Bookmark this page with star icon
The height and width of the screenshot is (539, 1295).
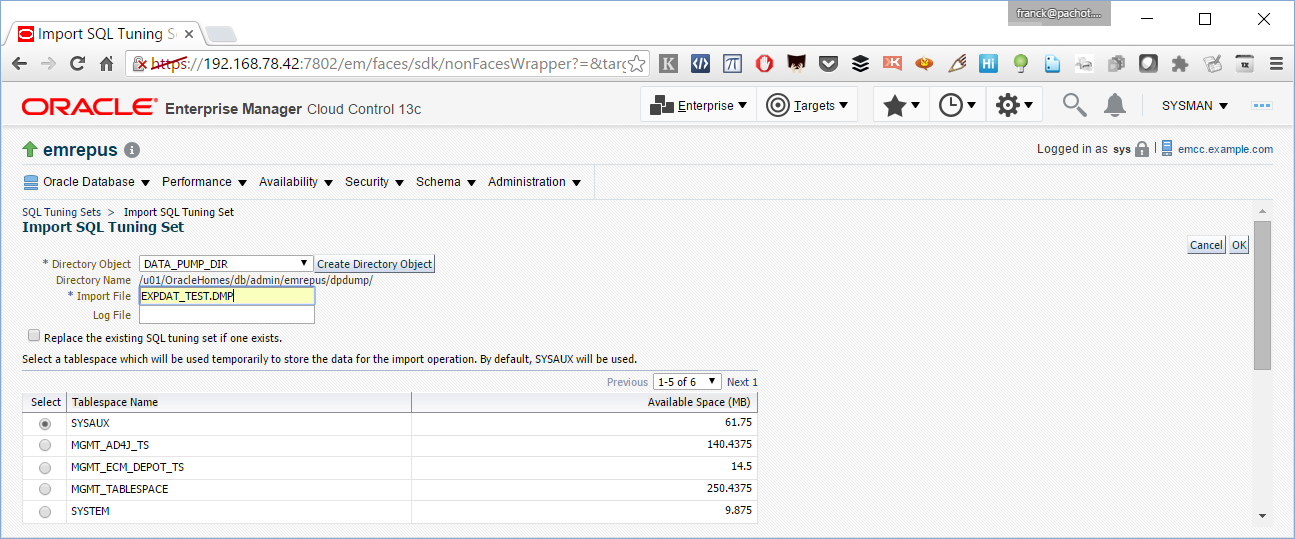coord(636,63)
